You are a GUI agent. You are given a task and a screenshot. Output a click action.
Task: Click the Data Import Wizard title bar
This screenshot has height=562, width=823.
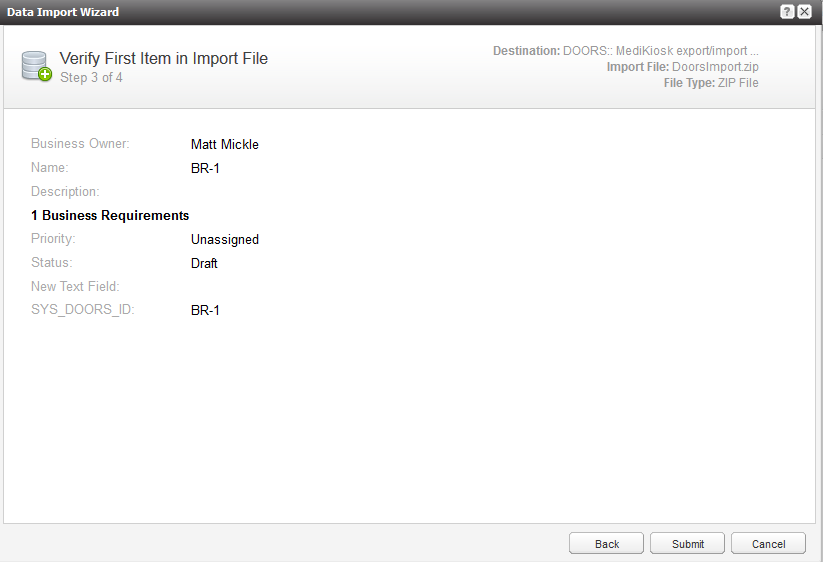coord(300,12)
